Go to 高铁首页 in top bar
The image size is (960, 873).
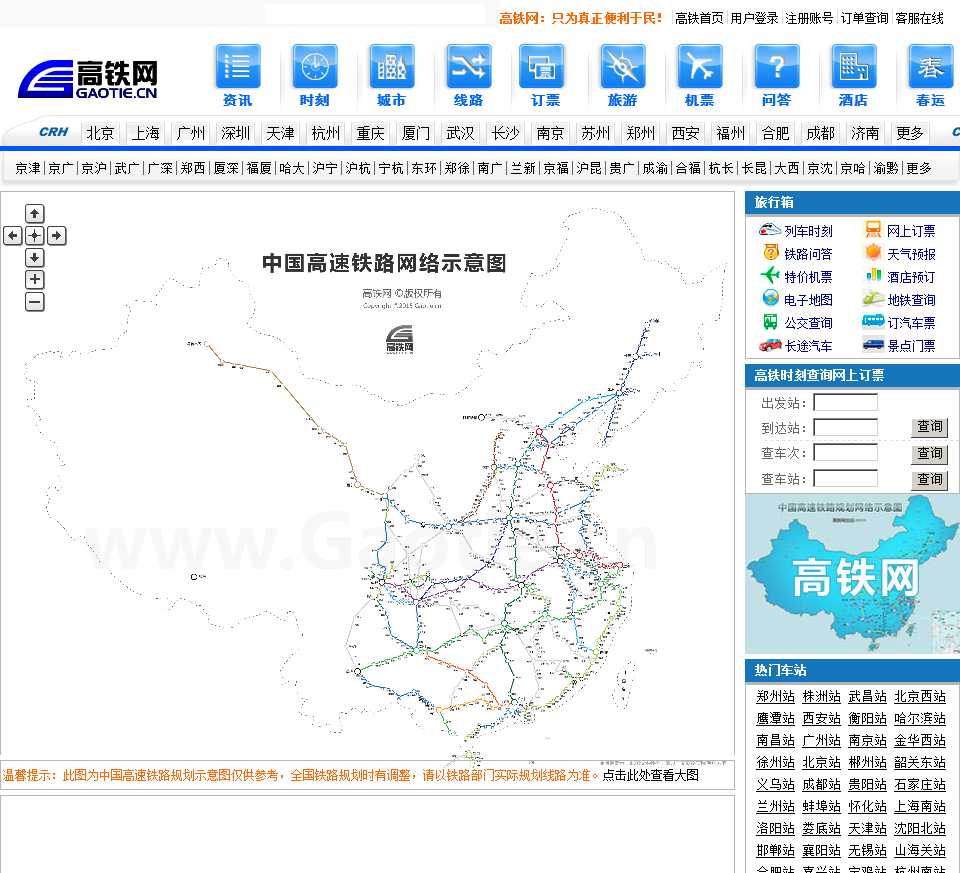[x=699, y=18]
